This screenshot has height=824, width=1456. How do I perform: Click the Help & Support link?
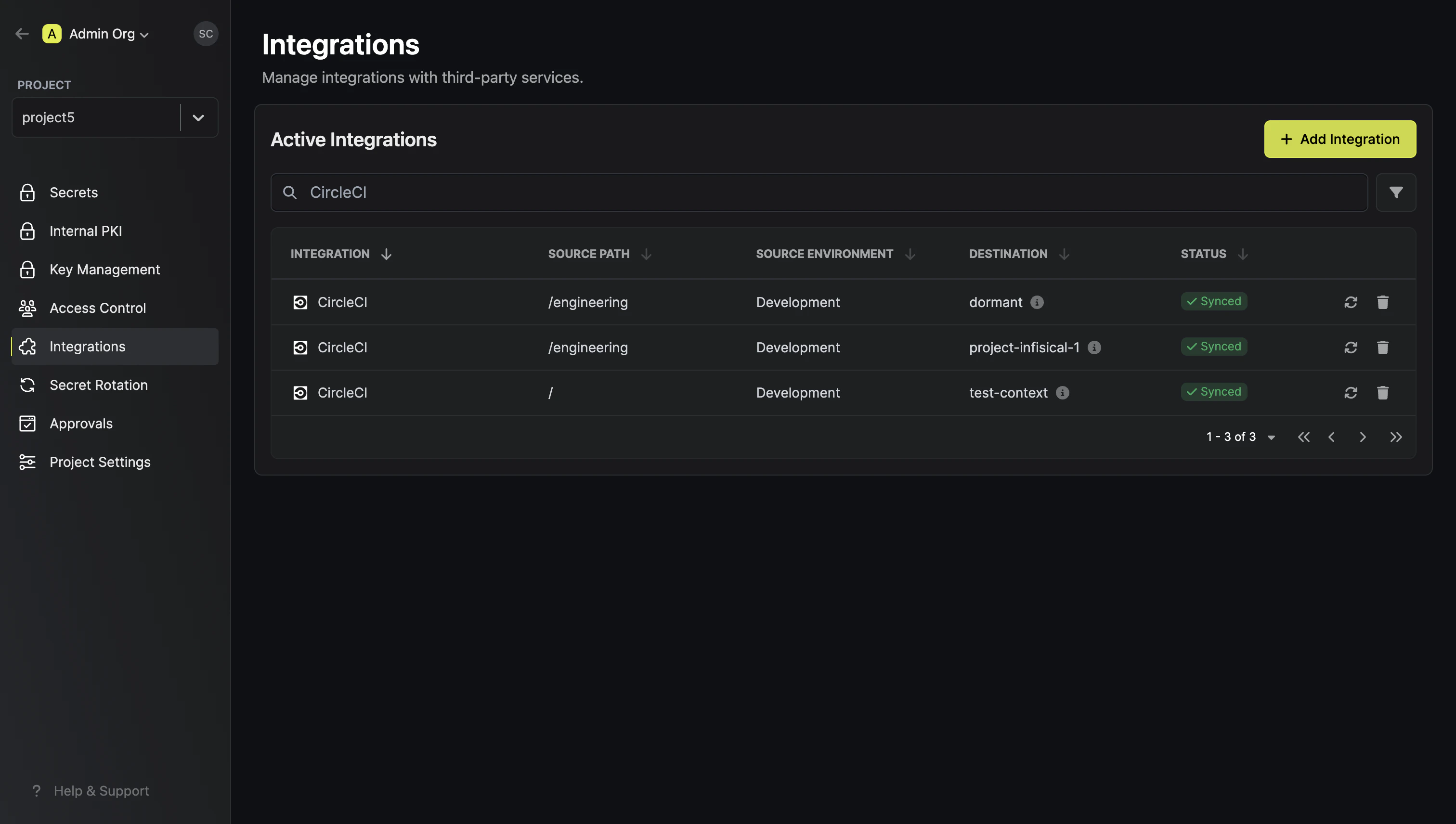[91, 791]
